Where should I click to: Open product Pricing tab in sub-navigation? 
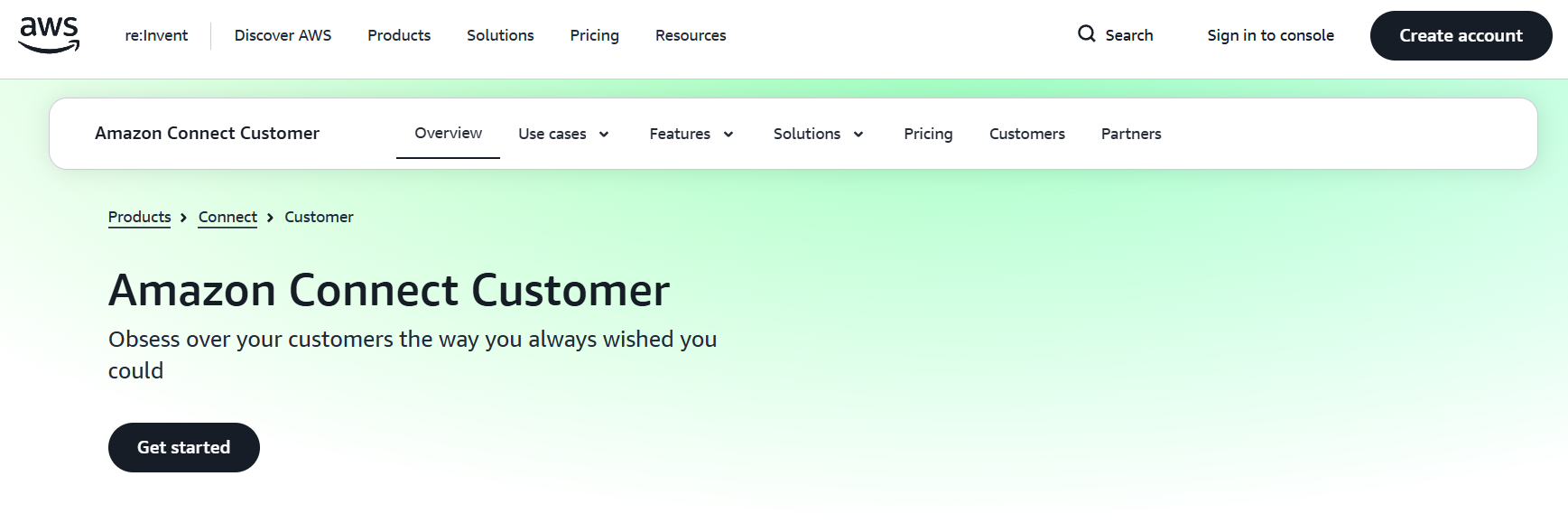(928, 134)
